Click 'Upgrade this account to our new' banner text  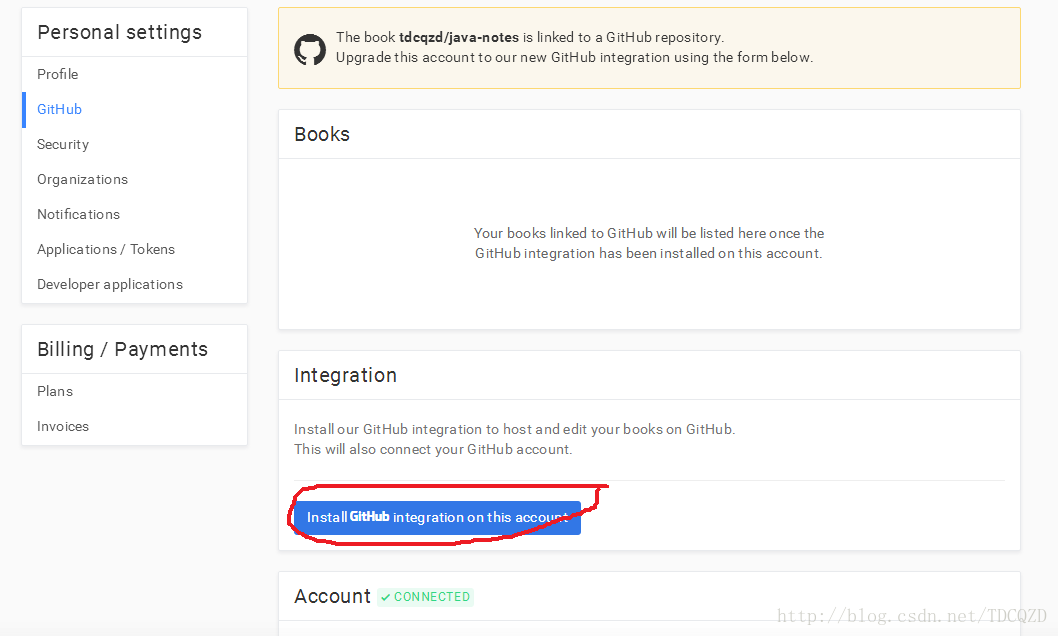(x=574, y=58)
